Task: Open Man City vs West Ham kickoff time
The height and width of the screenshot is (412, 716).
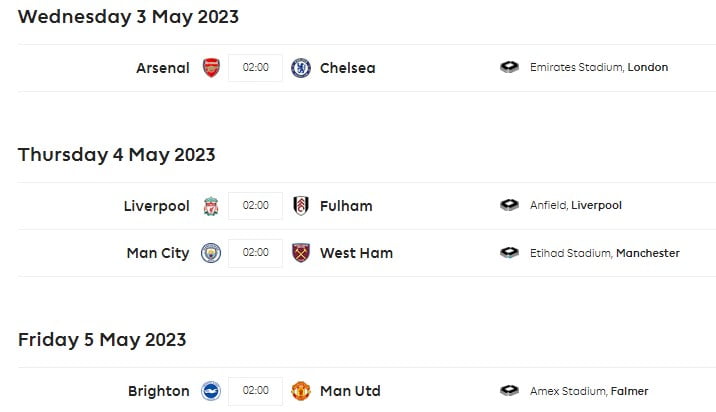Action: click(x=255, y=253)
